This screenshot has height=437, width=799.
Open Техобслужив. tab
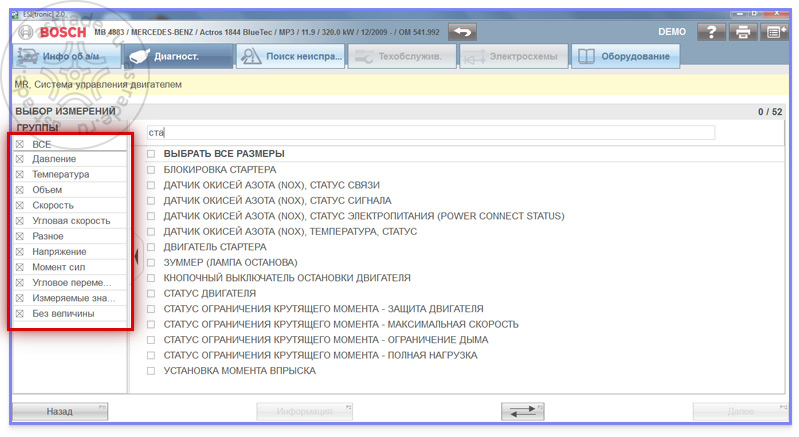click(402, 56)
